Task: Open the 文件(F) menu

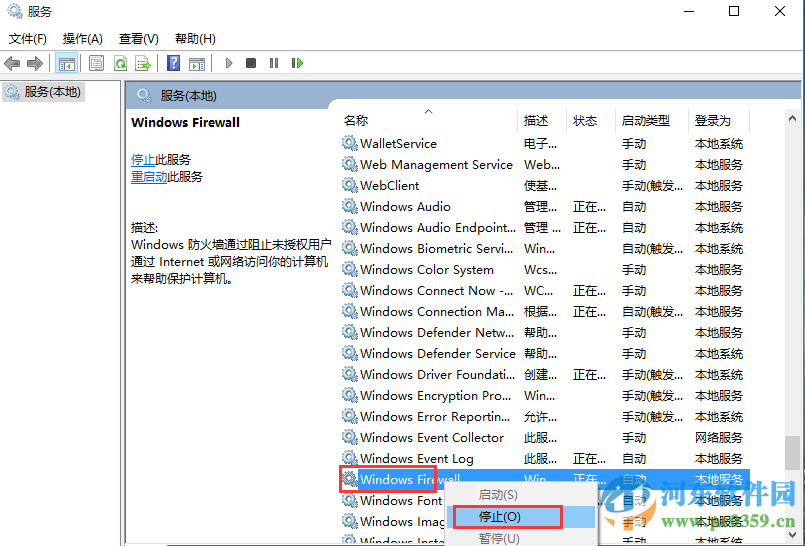Action: point(28,39)
